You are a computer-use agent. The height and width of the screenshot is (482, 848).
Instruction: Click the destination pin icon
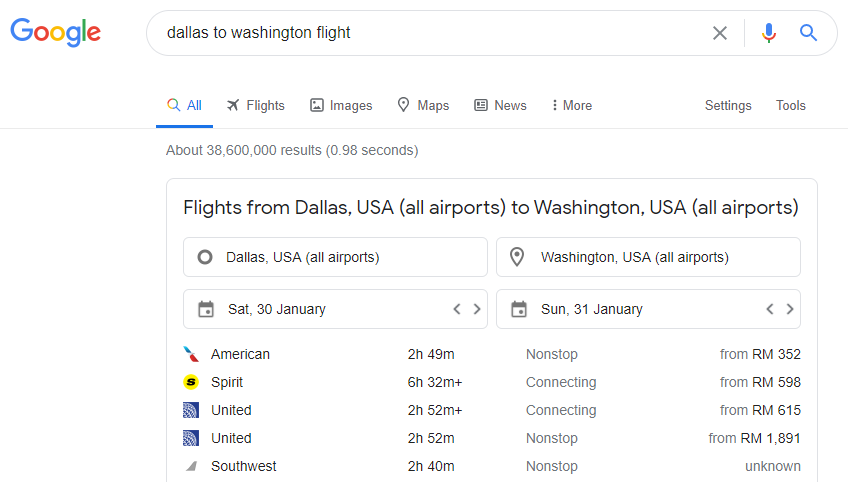click(x=517, y=257)
